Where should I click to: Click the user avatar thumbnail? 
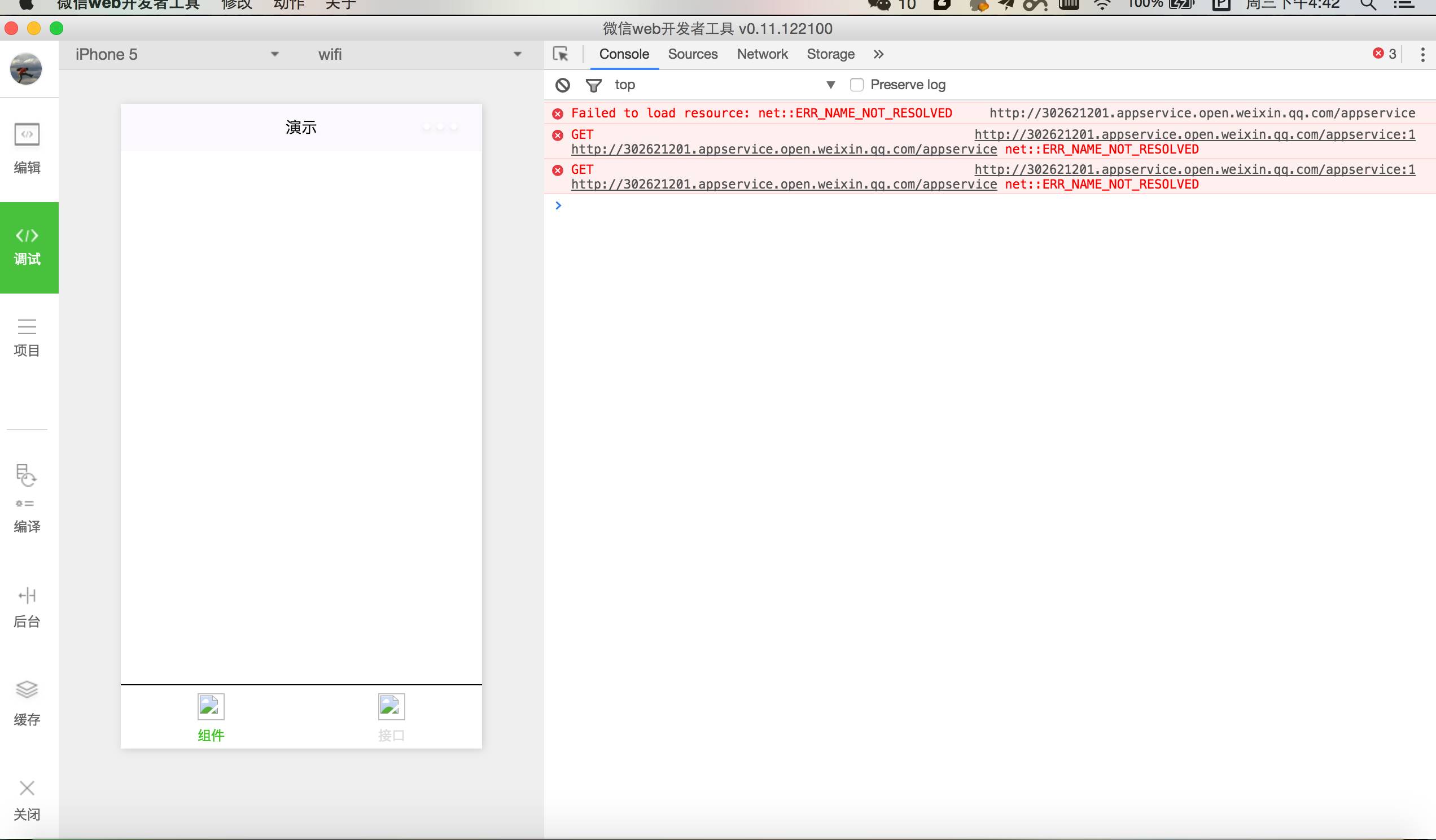26,69
